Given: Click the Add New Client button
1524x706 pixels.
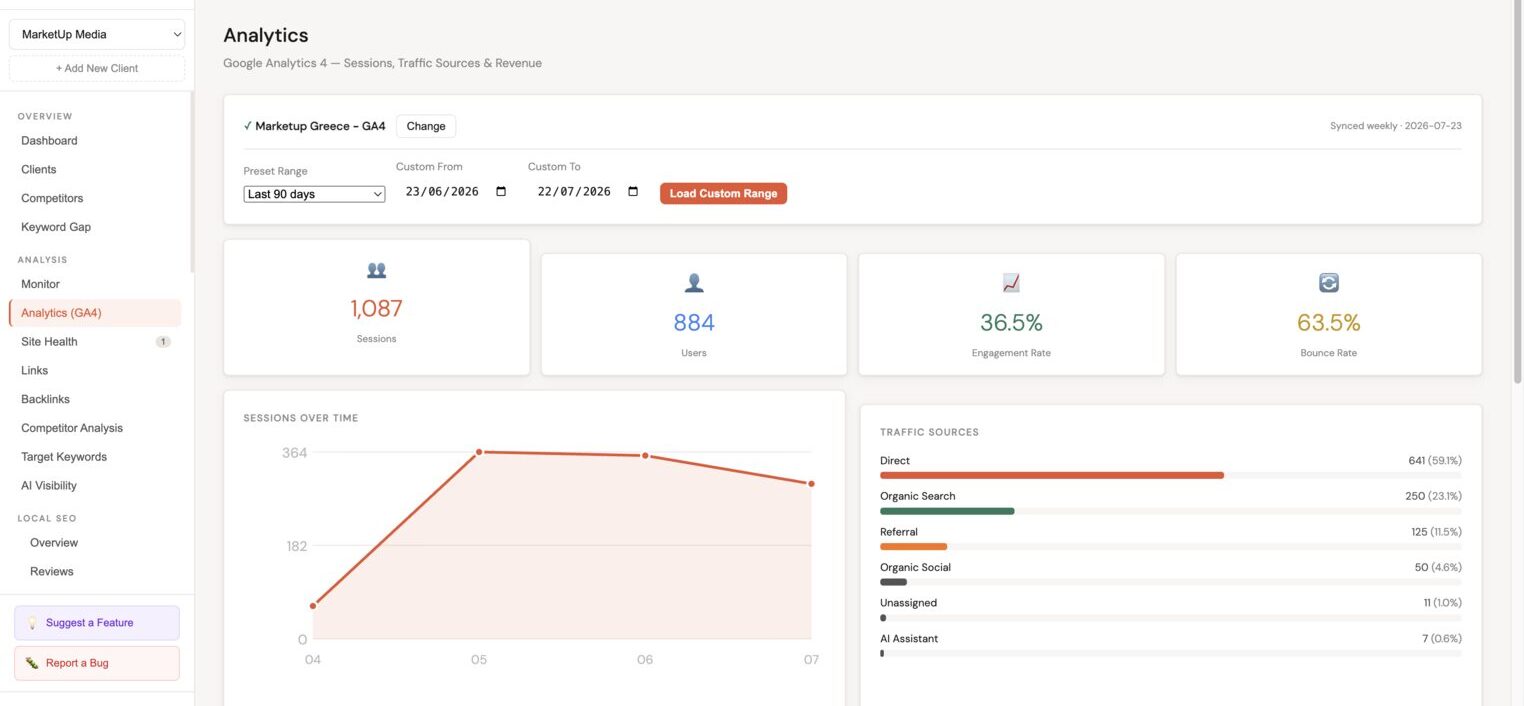Looking at the screenshot, I should point(97,68).
